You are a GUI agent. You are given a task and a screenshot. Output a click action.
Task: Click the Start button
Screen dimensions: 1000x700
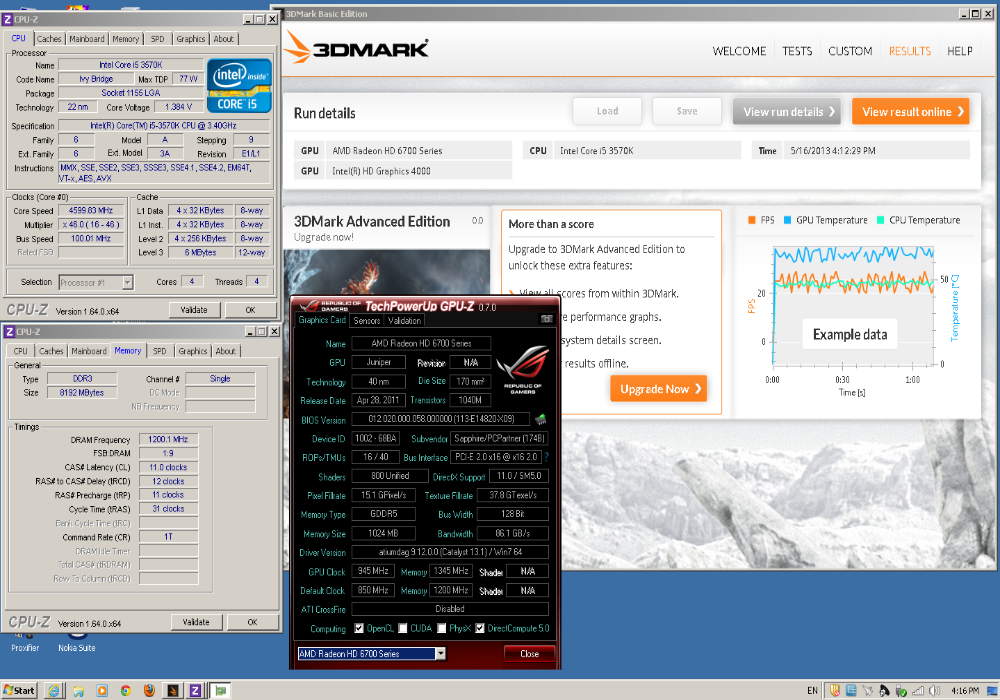coord(19,690)
